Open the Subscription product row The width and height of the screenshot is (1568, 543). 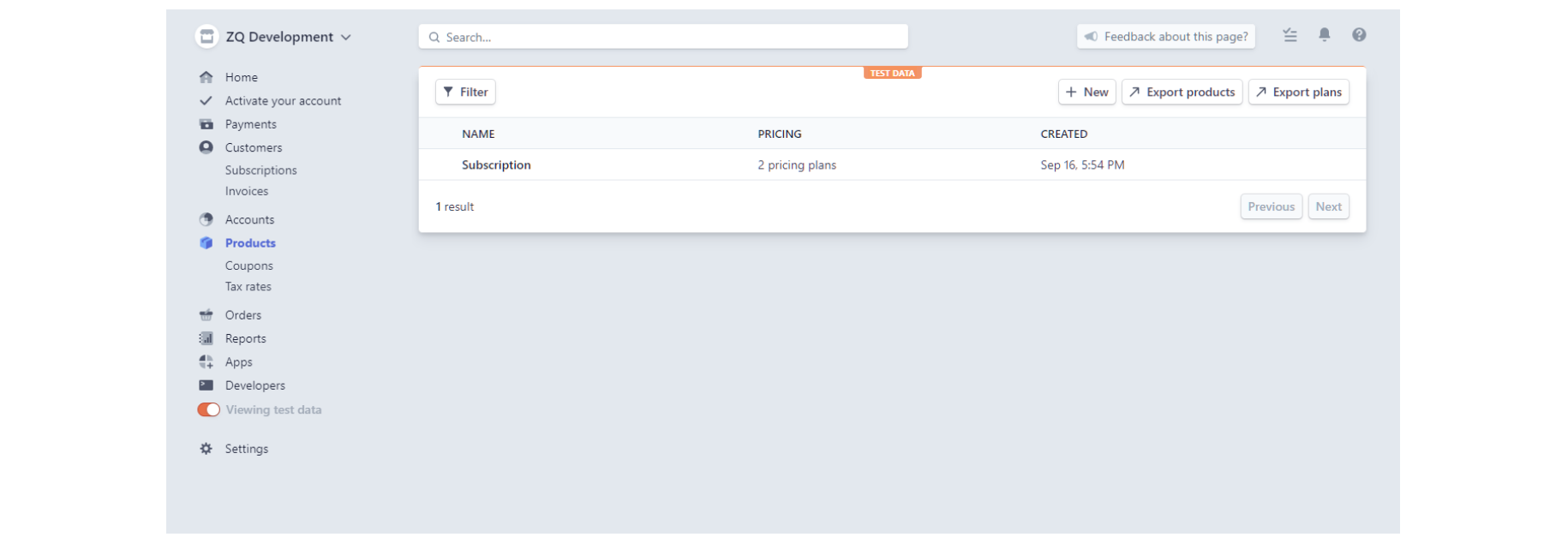pyautogui.click(x=892, y=164)
